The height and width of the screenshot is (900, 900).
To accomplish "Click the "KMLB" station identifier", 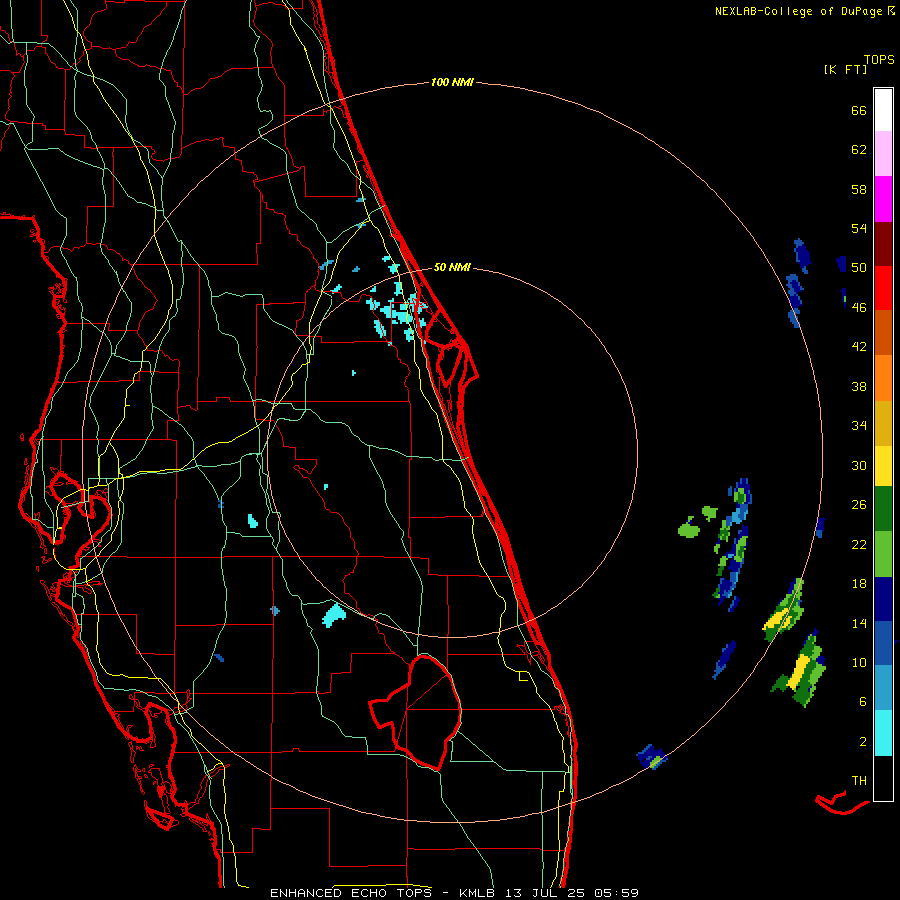I will [479, 893].
